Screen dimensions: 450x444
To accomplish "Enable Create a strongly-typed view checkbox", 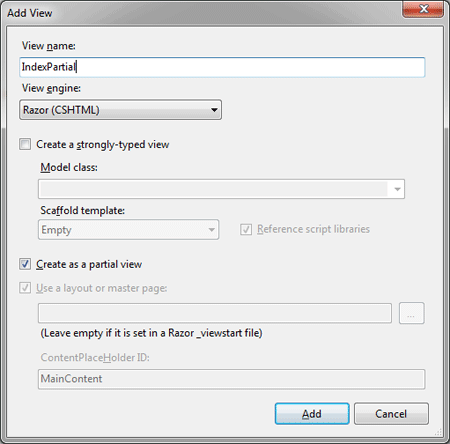I will tap(25, 144).
